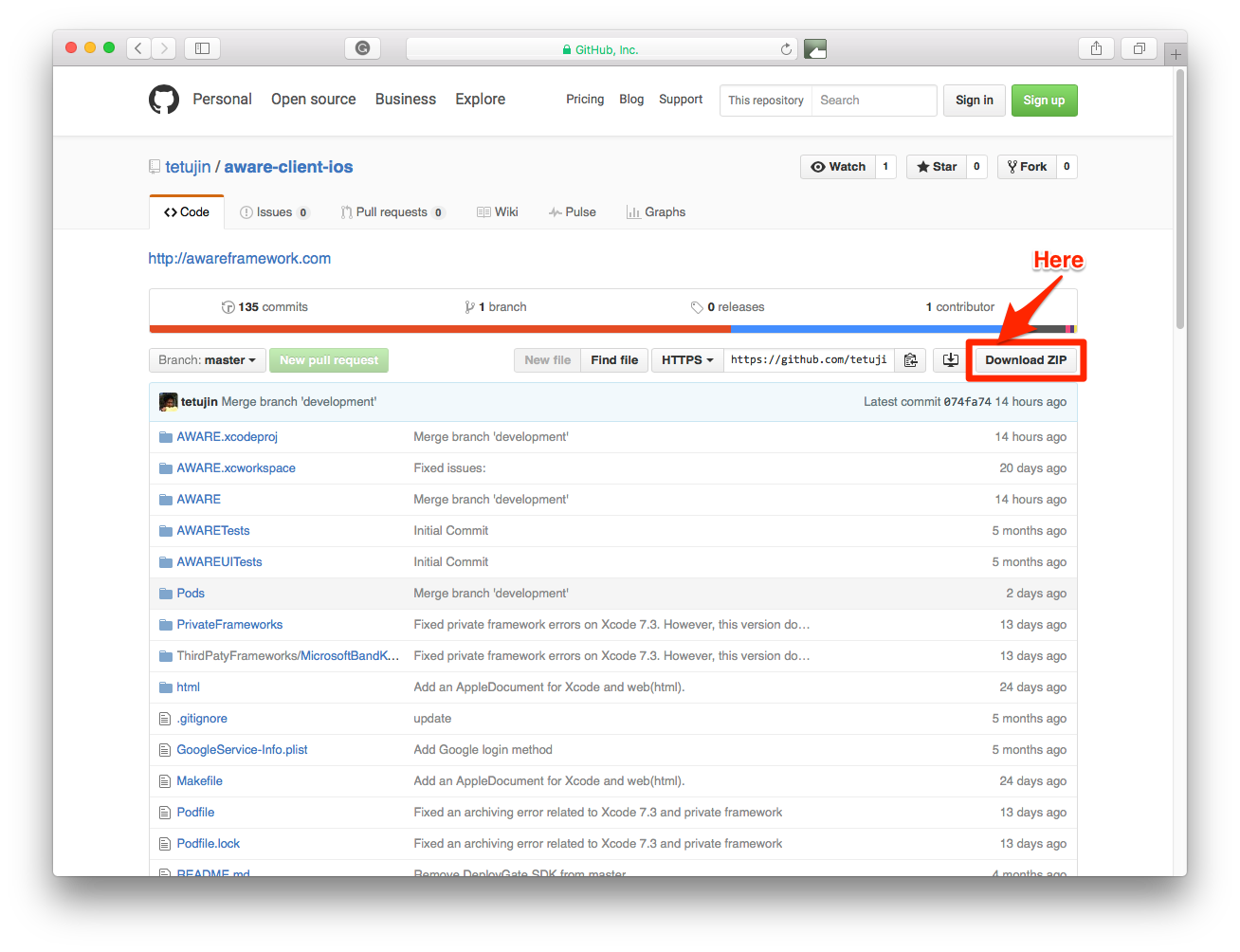Click the Safari address bar
Viewport: 1240px width, 952px height.
(x=600, y=49)
